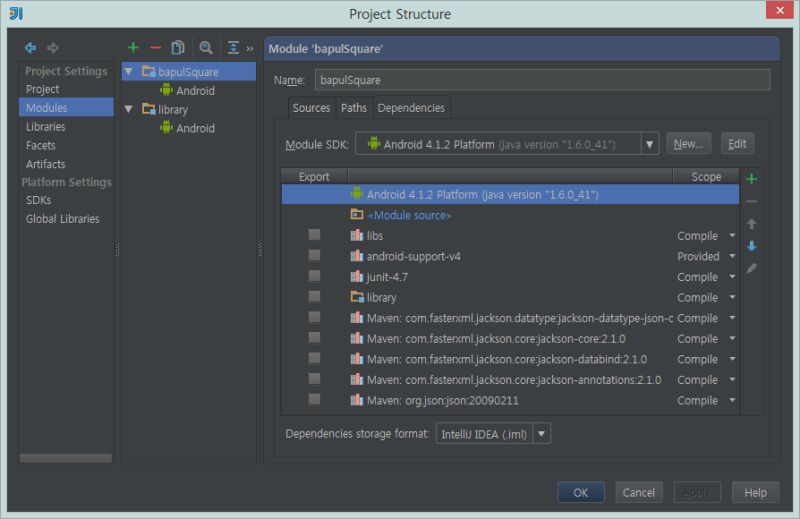Switch to the Sources tab
800x519 pixels.
point(311,108)
